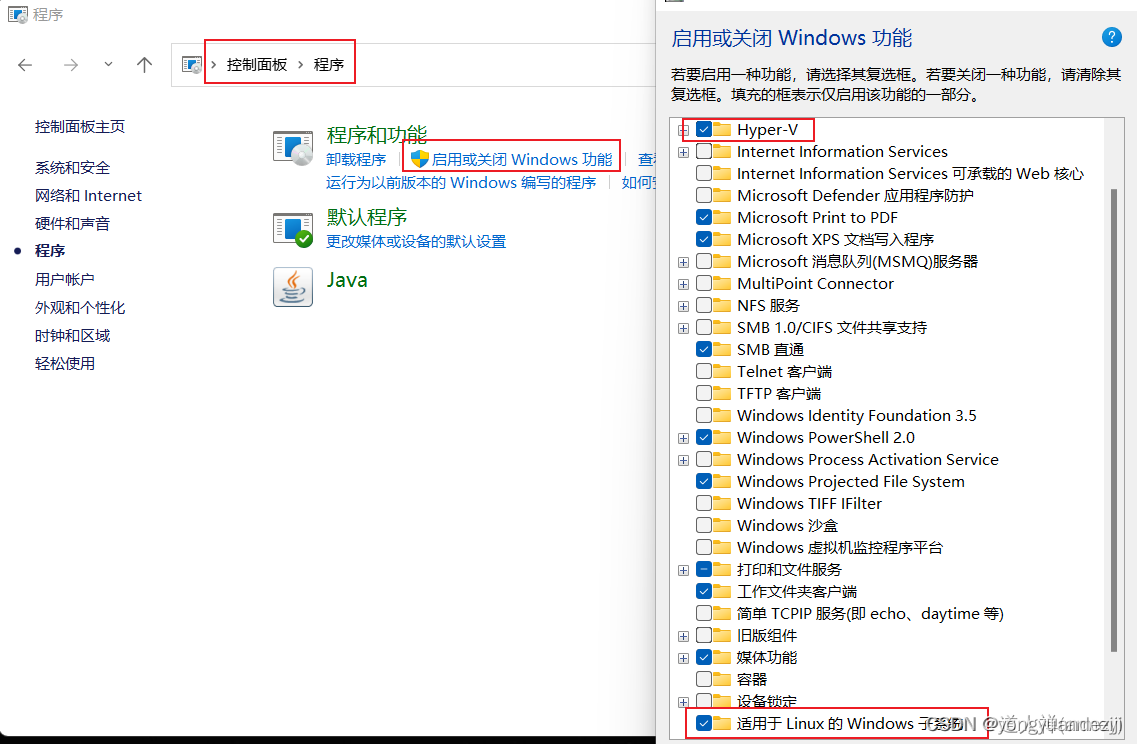
Task: Expand the NFS 服务 node
Action: (683, 306)
